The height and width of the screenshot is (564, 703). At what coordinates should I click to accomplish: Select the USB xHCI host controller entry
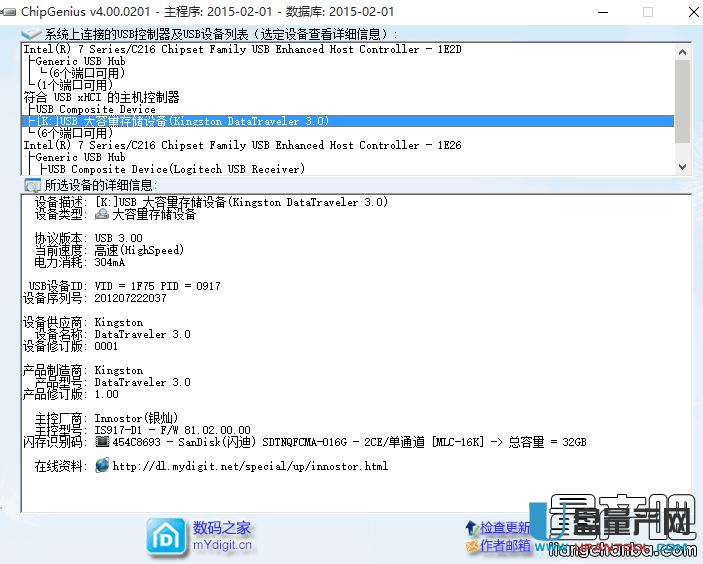(x=101, y=97)
